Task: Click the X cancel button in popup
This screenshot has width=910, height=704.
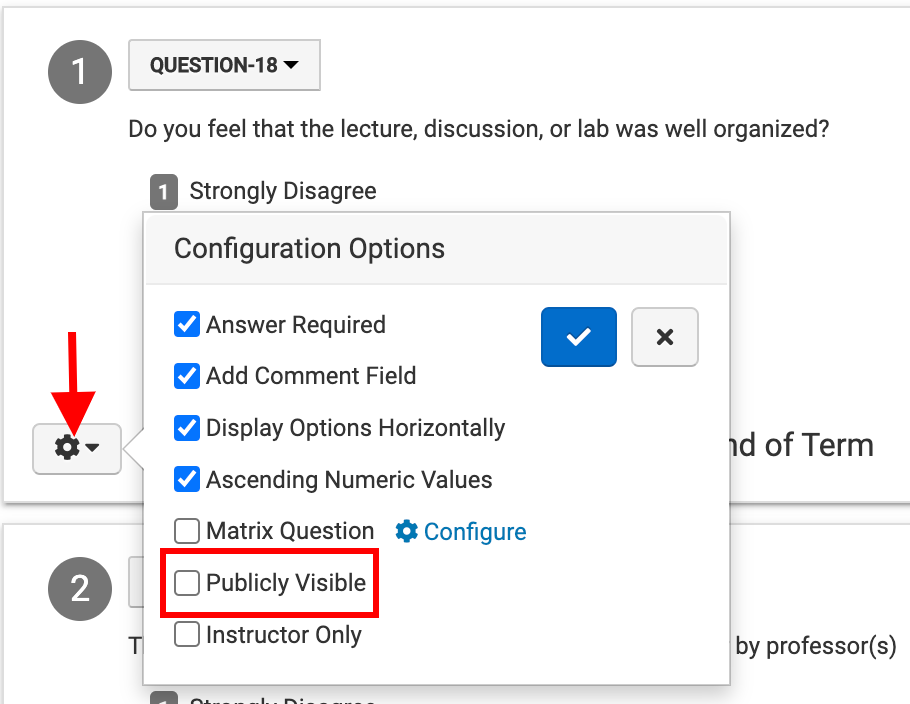Action: (x=664, y=337)
